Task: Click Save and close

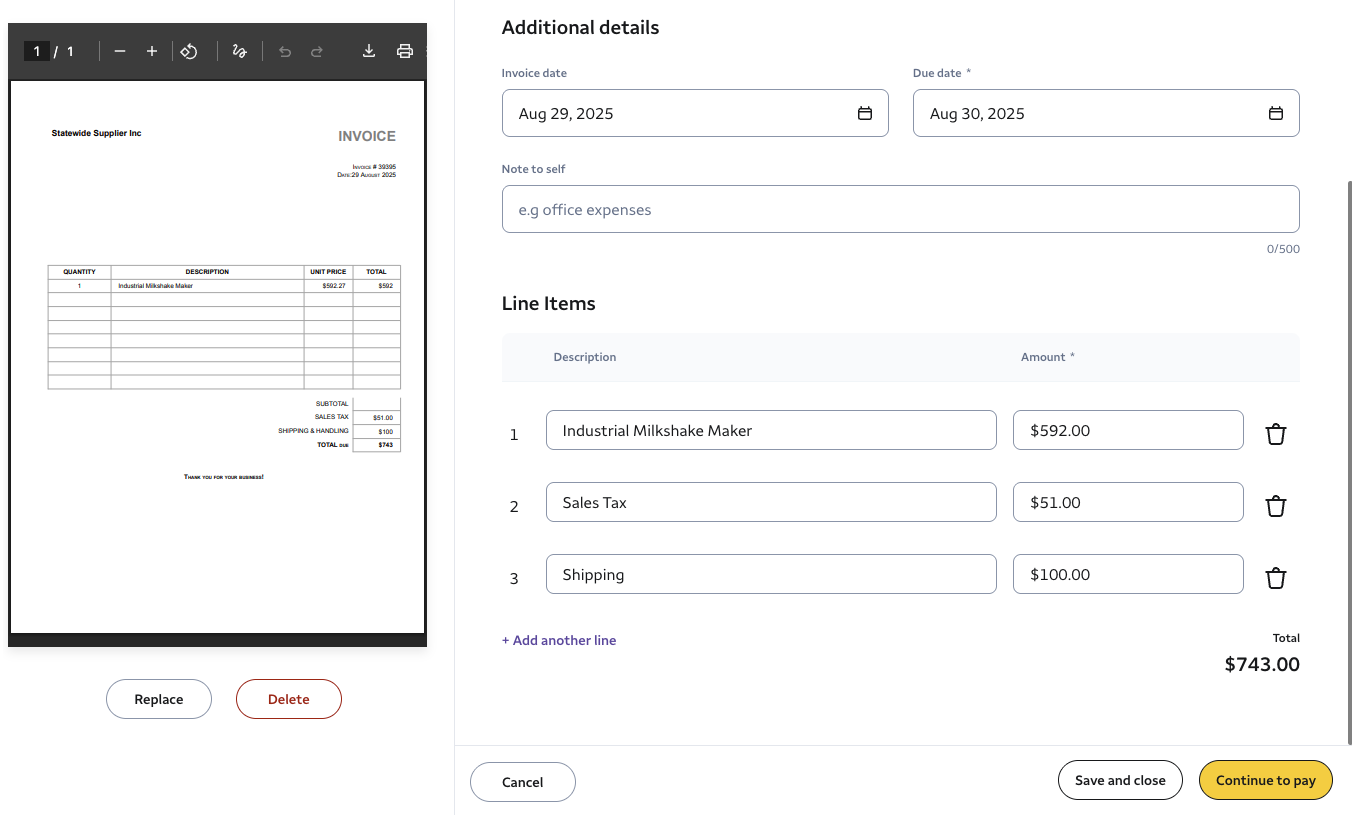Action: (x=1120, y=781)
